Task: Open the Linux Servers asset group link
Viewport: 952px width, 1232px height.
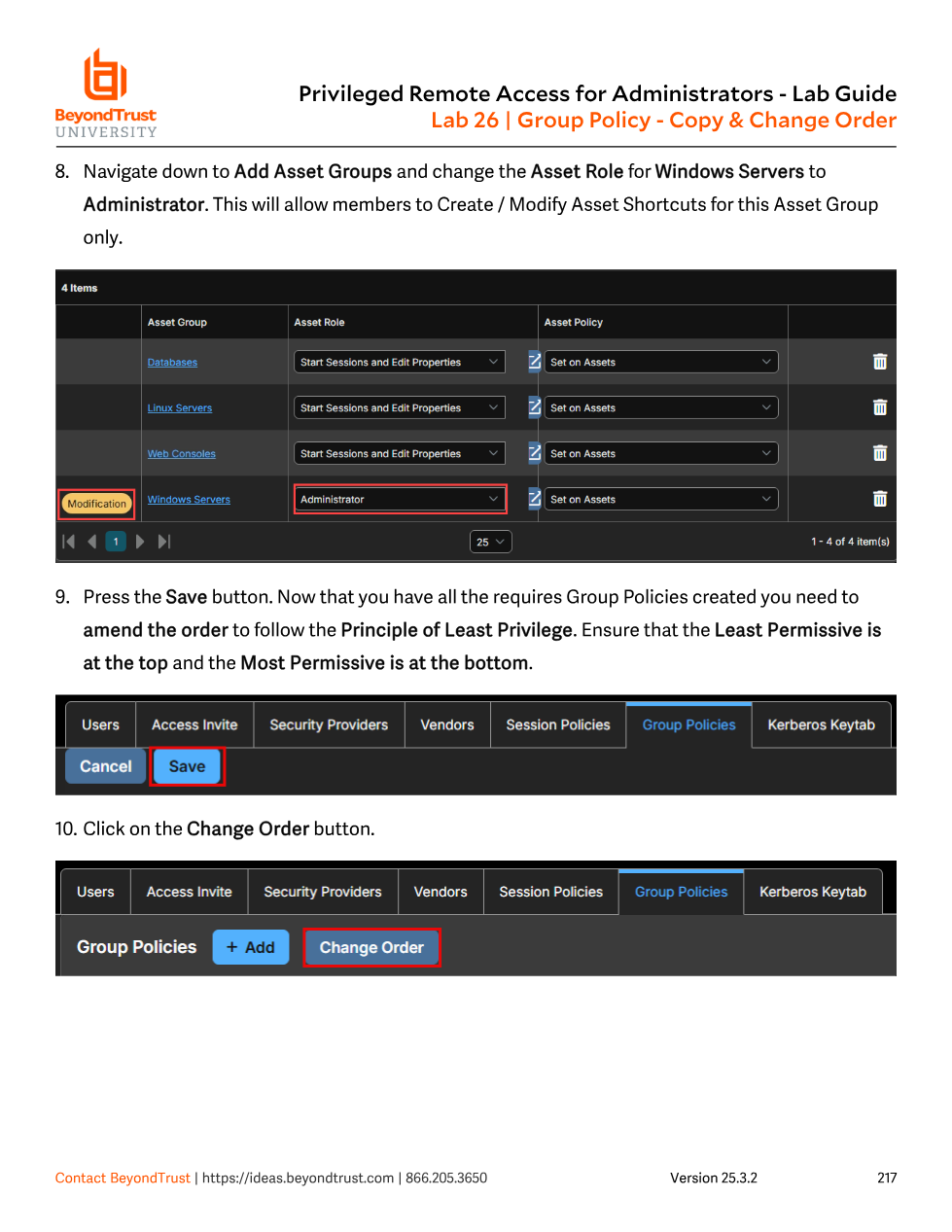Action: tap(180, 408)
